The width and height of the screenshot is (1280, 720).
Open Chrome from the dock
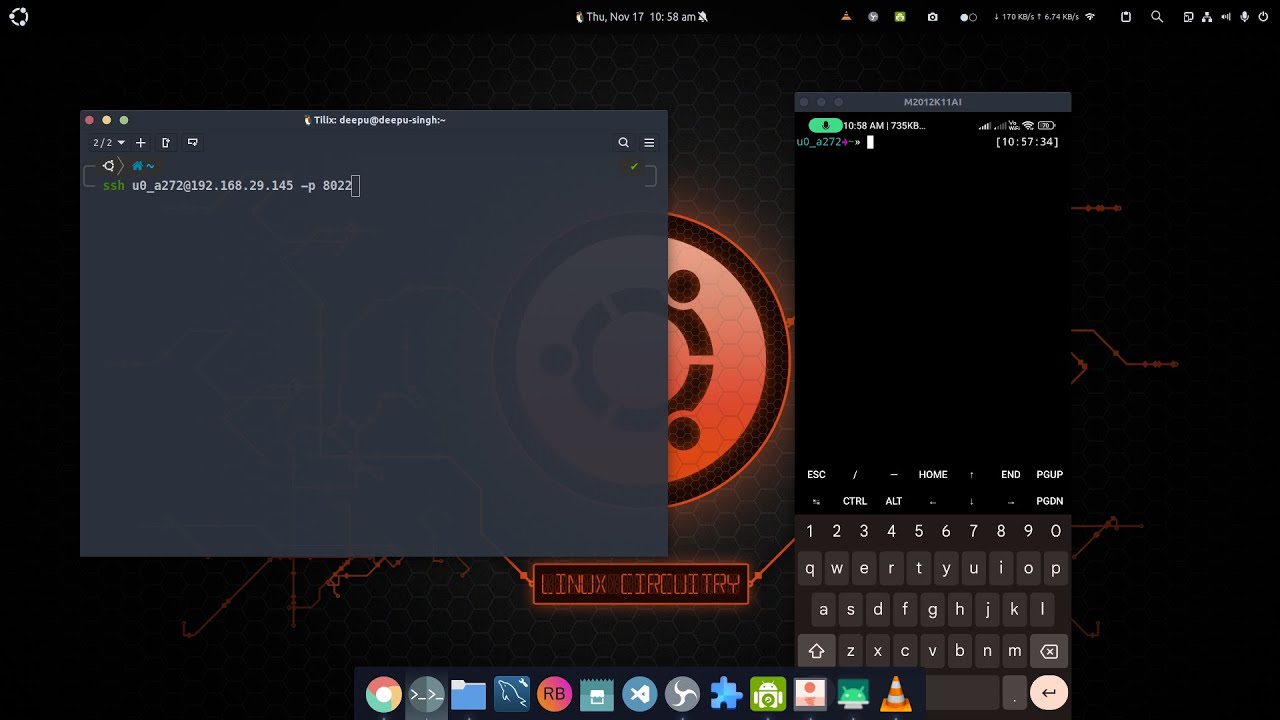pos(383,693)
